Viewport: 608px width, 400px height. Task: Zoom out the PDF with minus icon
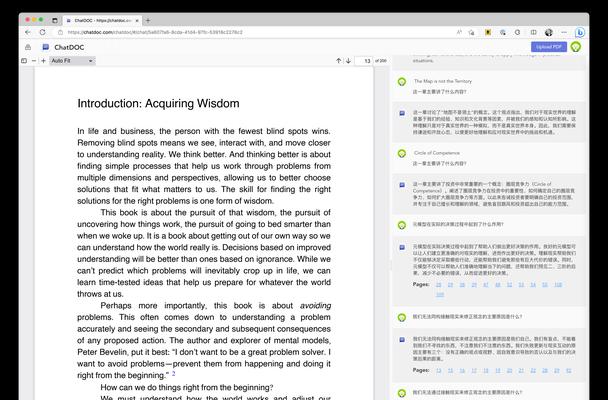[34, 61]
